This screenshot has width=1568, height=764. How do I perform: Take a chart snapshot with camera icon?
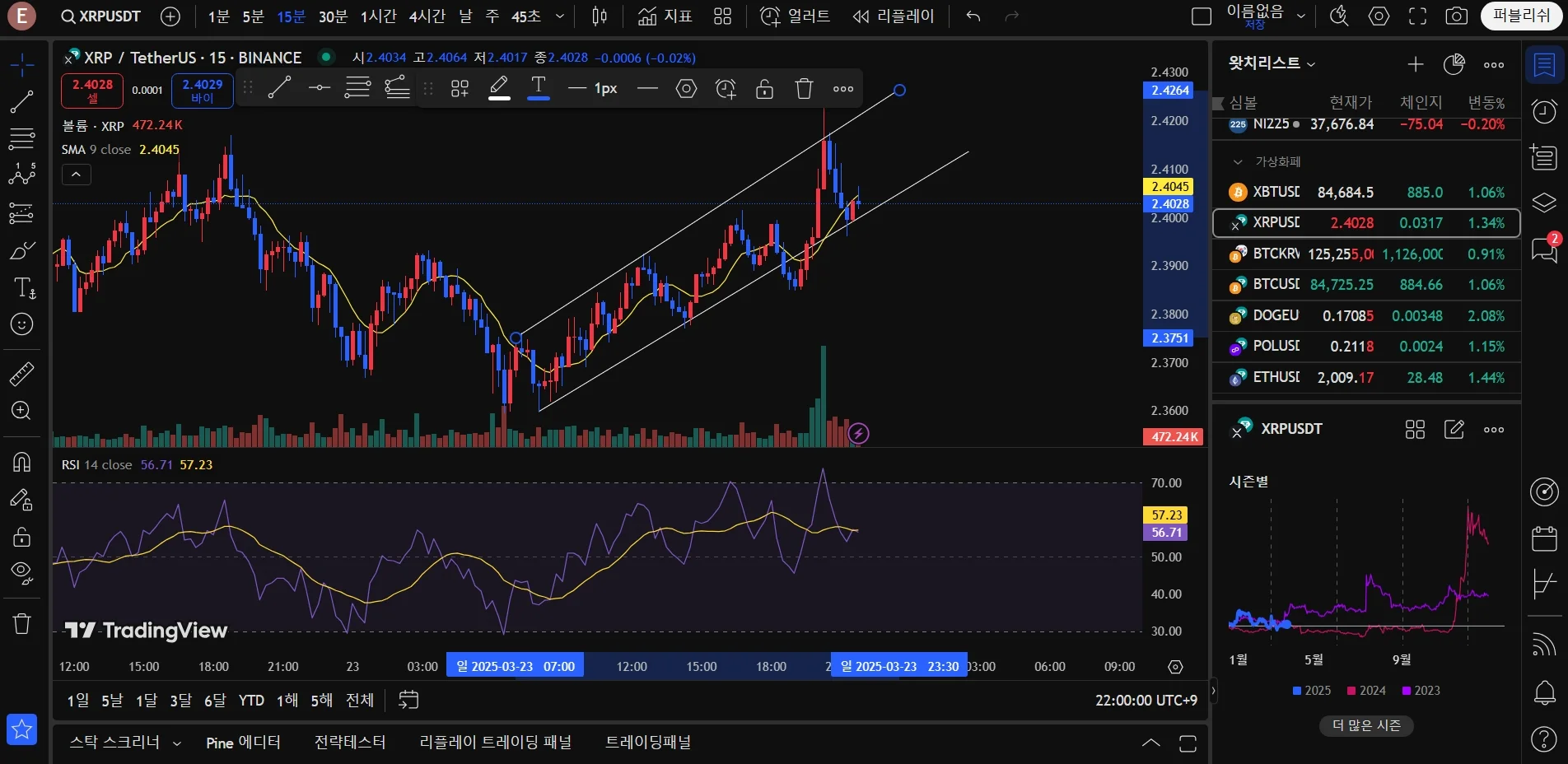tap(1456, 16)
